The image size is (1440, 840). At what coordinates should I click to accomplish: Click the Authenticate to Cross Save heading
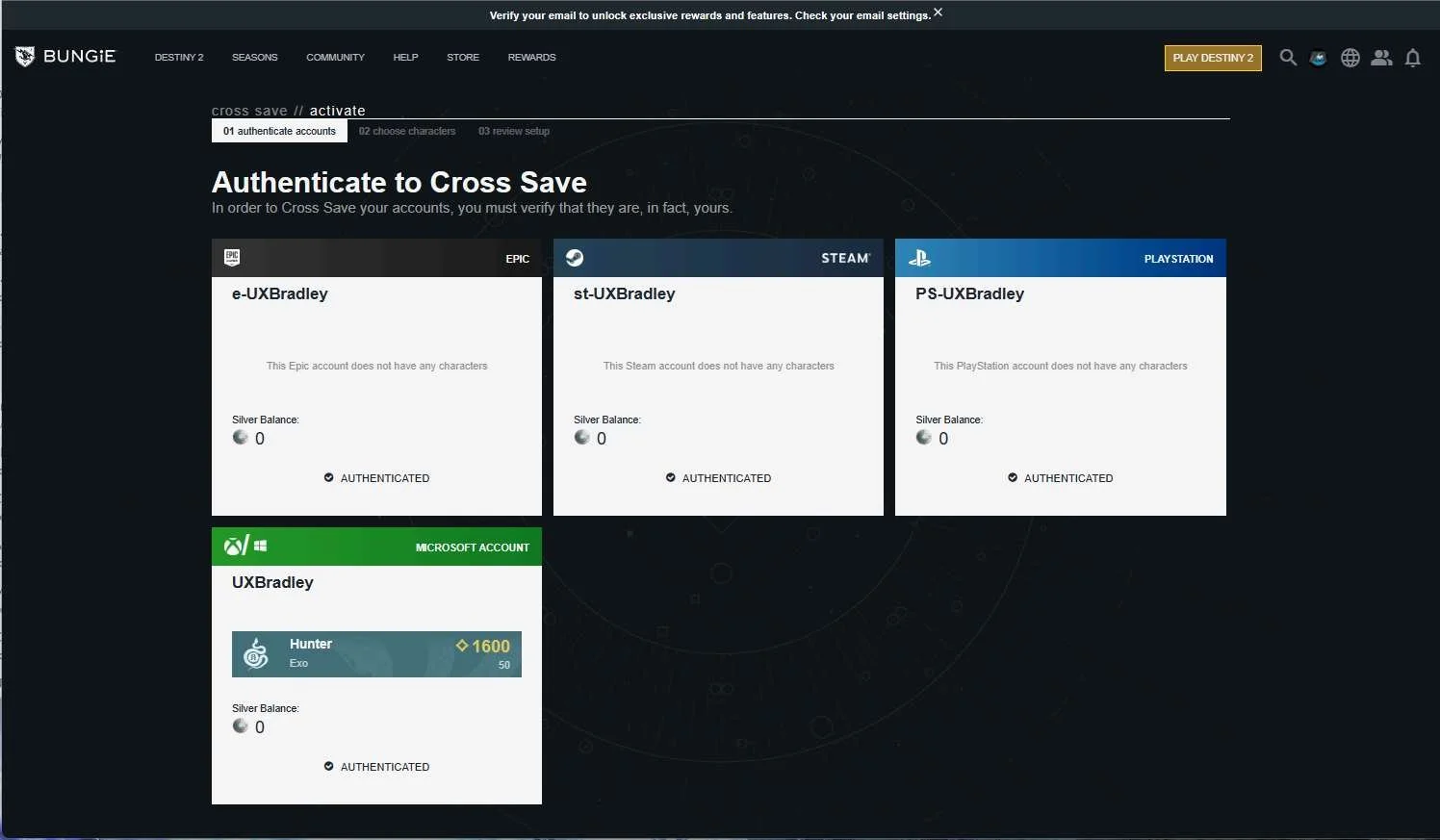(x=399, y=182)
